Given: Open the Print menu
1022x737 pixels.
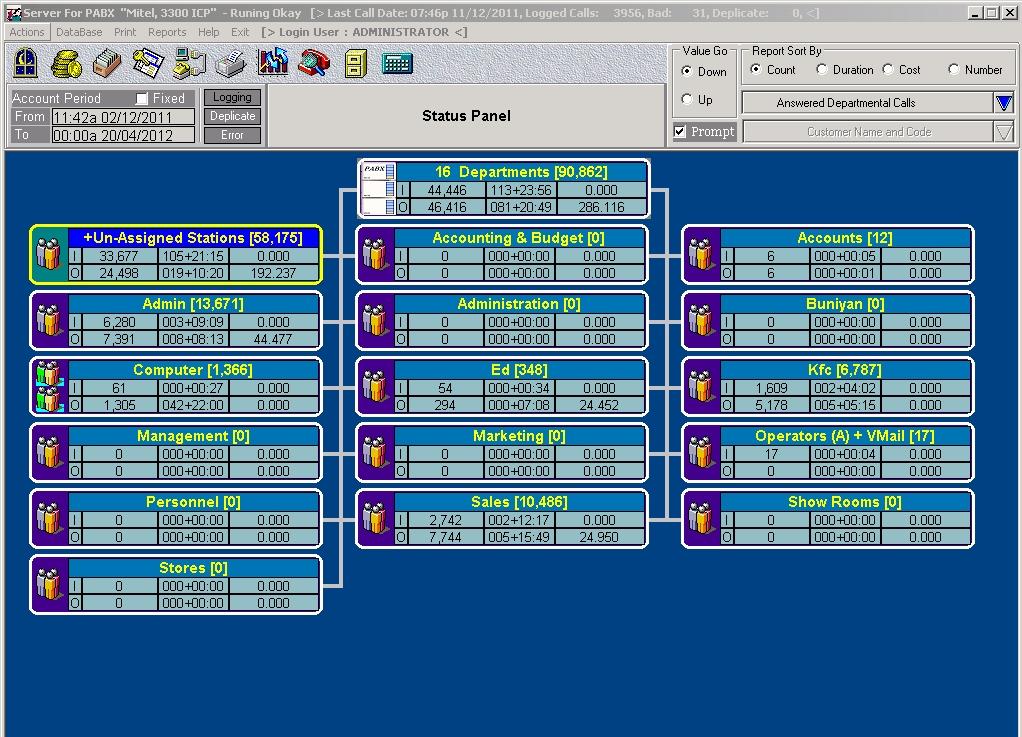Looking at the screenshot, I should tap(125, 32).
